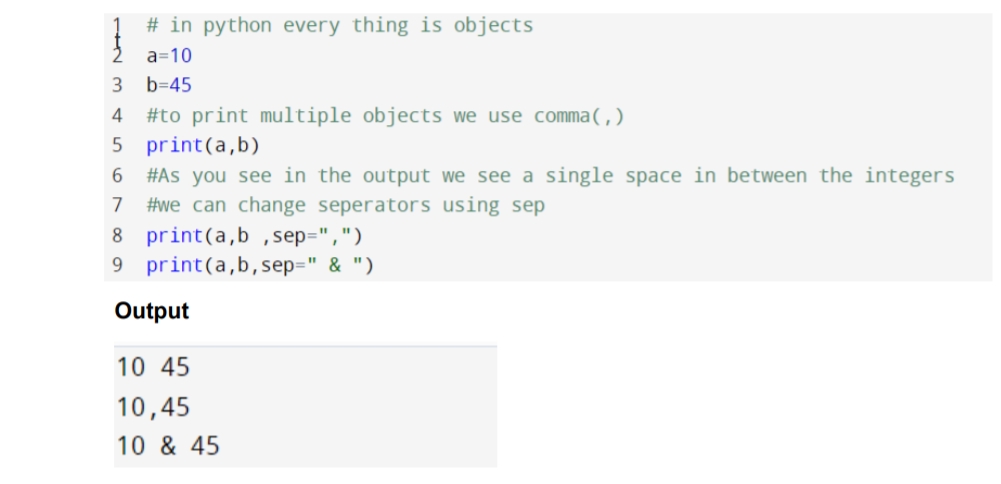Click the print statement with sep=","
Viewport: 1001px width, 484px height.
[254, 236]
